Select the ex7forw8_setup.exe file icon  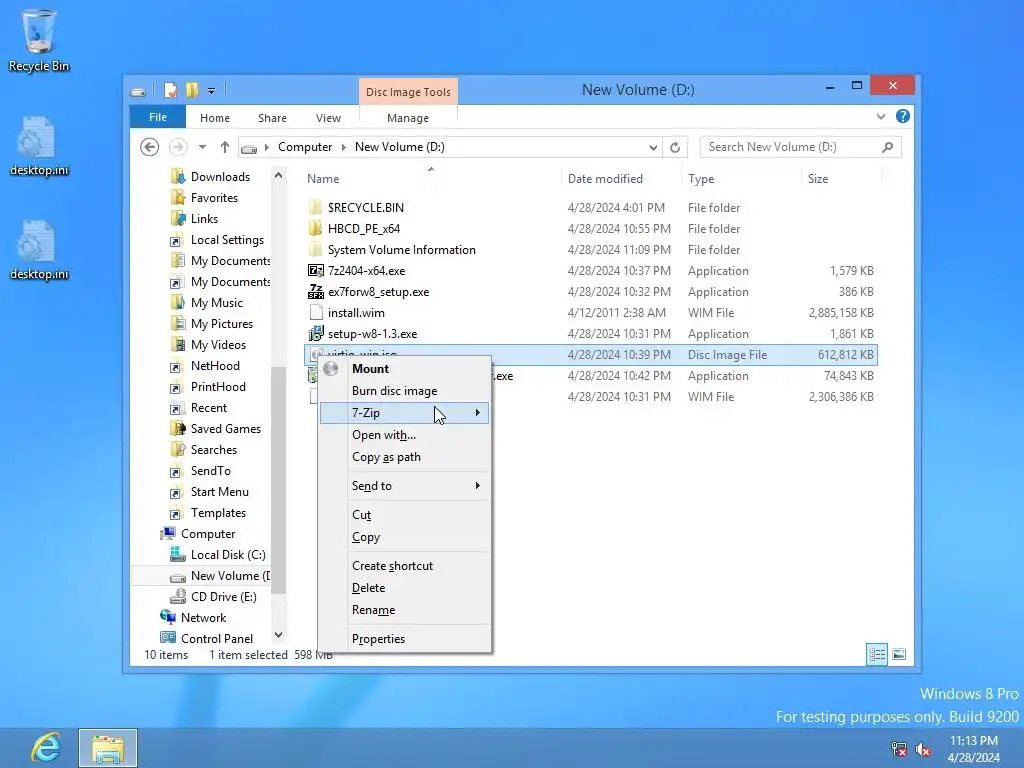[316, 292]
